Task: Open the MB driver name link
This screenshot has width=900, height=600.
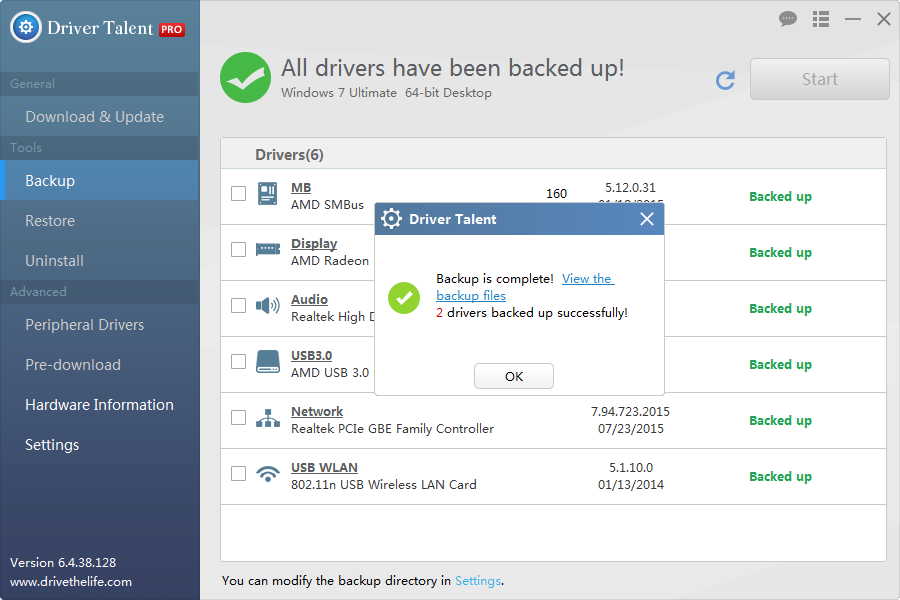Action: (301, 188)
